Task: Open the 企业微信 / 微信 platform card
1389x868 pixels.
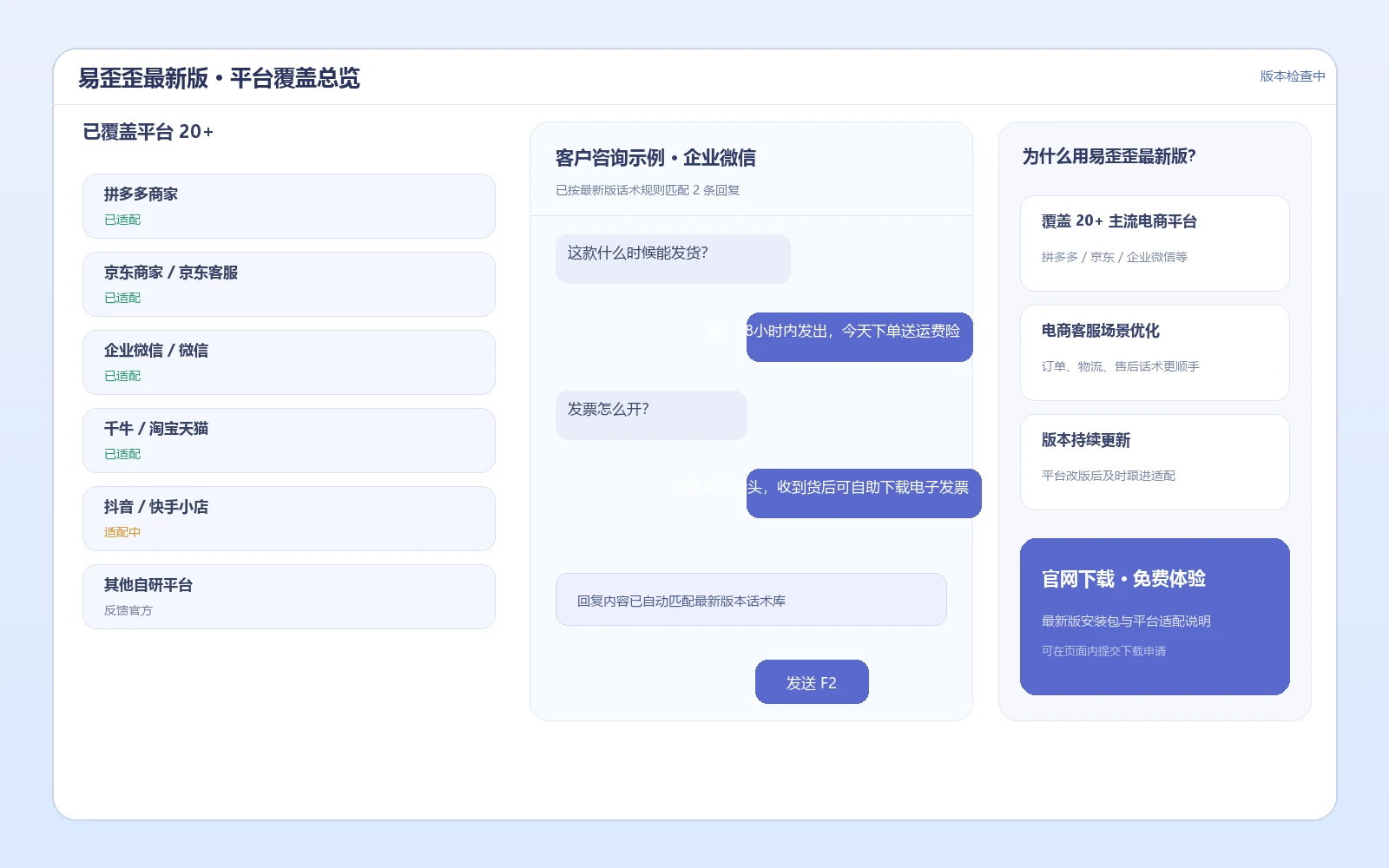Action: 289,362
